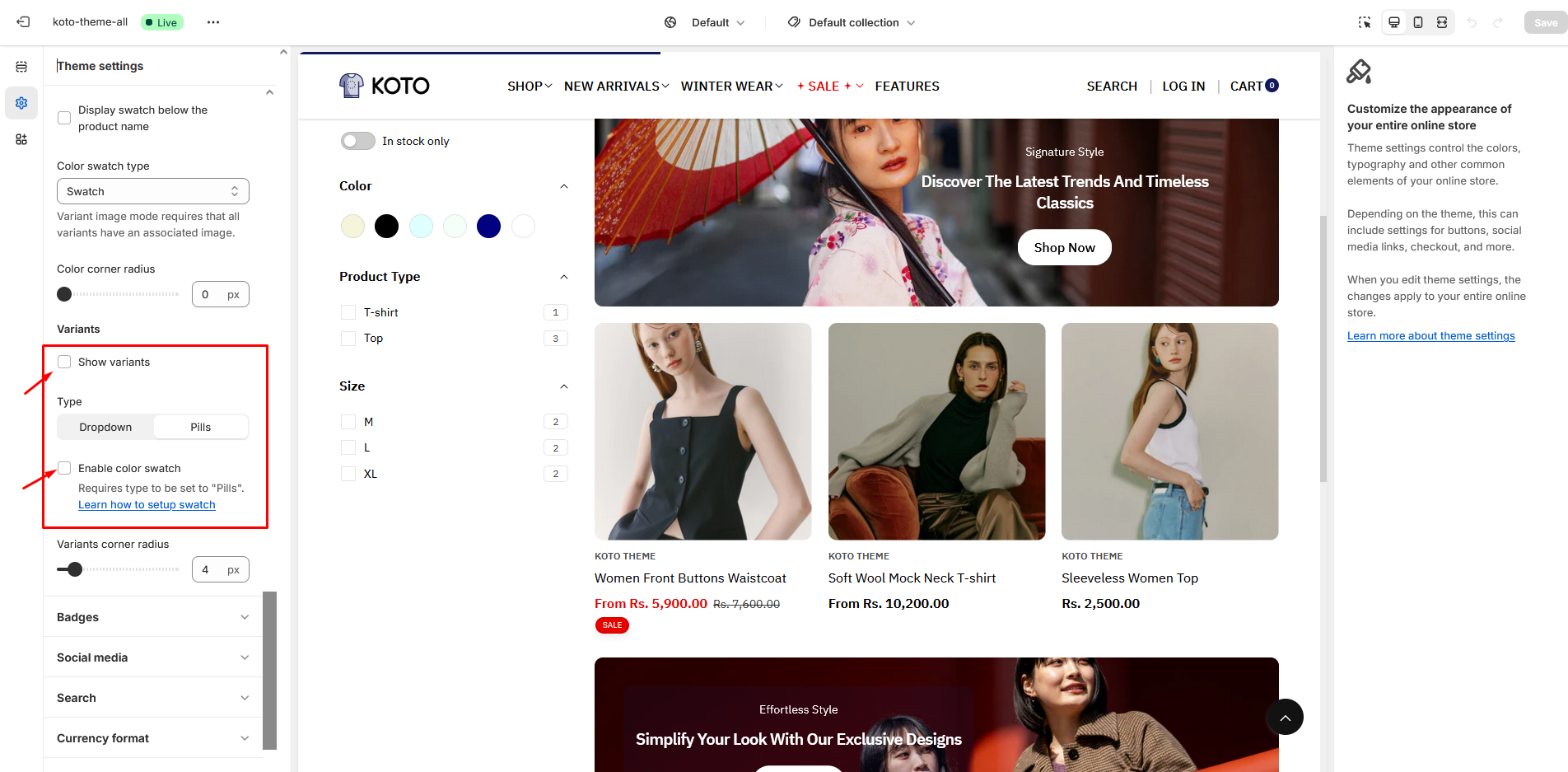
Task: Toggle the inspector selection icon
Action: coord(1365,22)
